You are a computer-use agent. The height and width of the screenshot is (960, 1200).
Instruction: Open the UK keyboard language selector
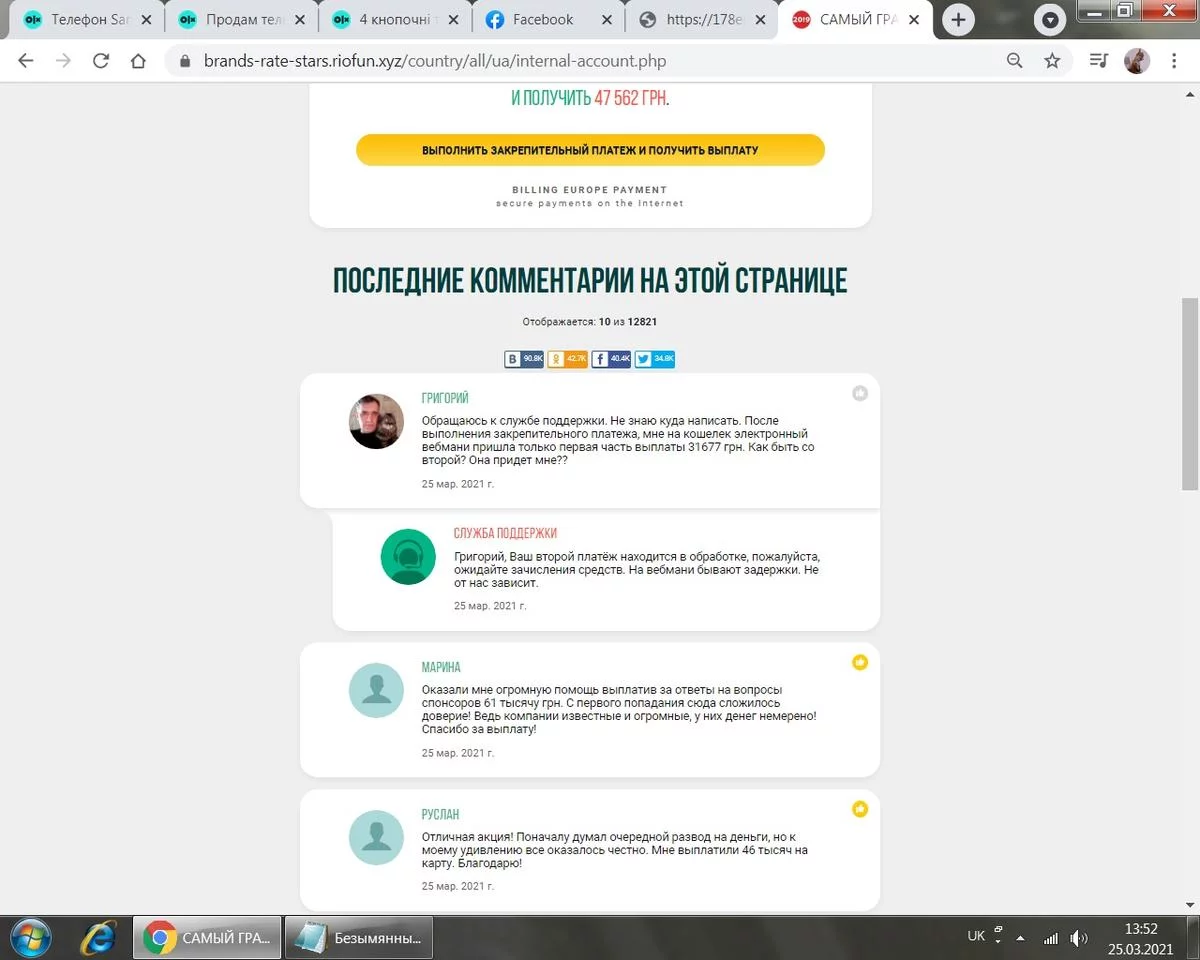pyautogui.click(x=976, y=936)
